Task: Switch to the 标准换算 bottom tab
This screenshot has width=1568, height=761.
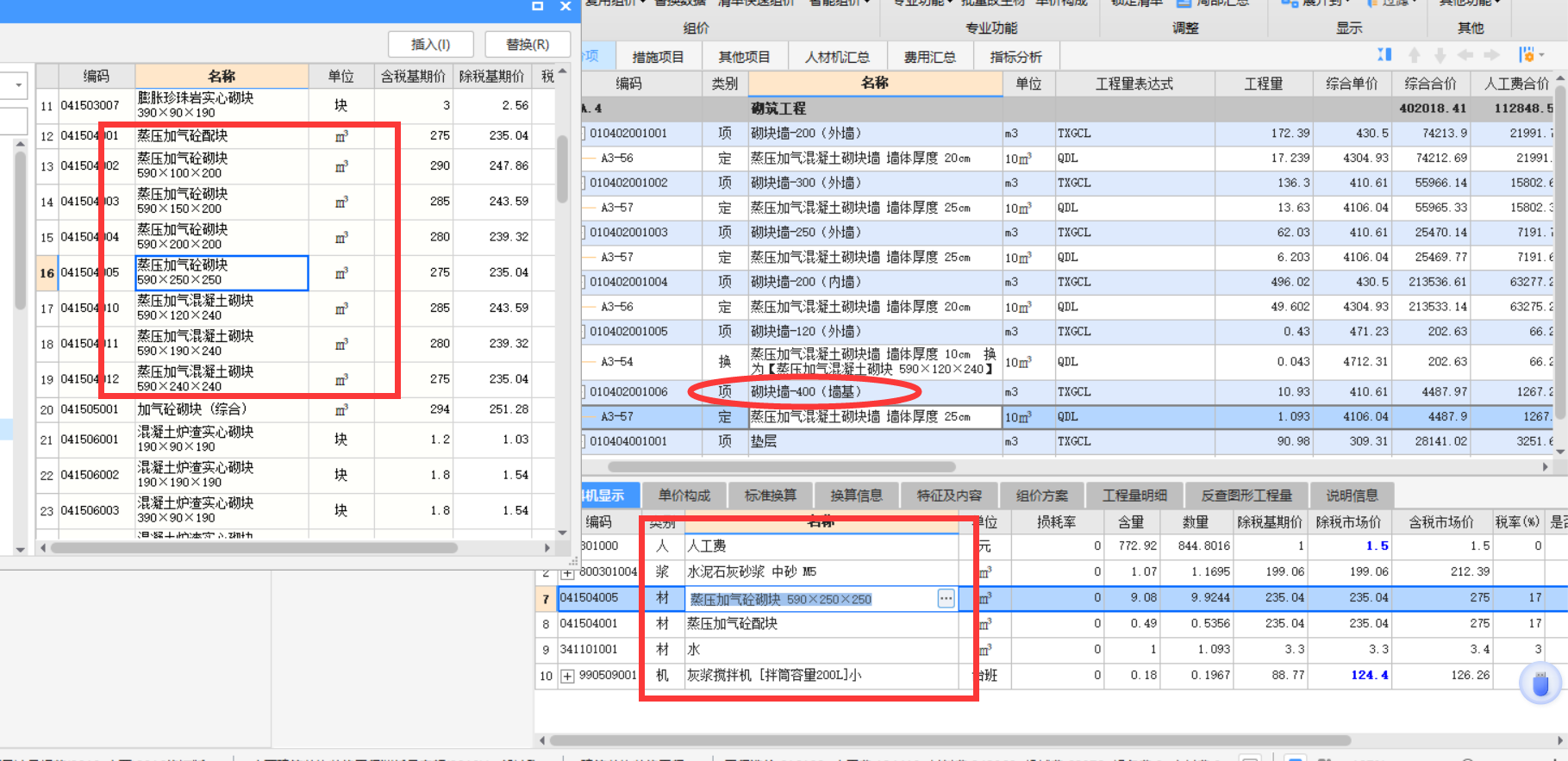Action: tap(771, 496)
